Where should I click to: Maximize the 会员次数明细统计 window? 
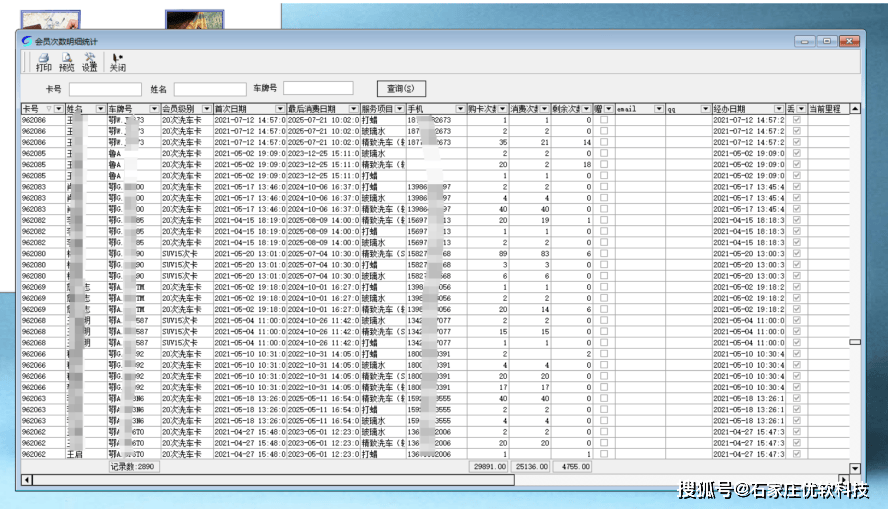(x=827, y=41)
